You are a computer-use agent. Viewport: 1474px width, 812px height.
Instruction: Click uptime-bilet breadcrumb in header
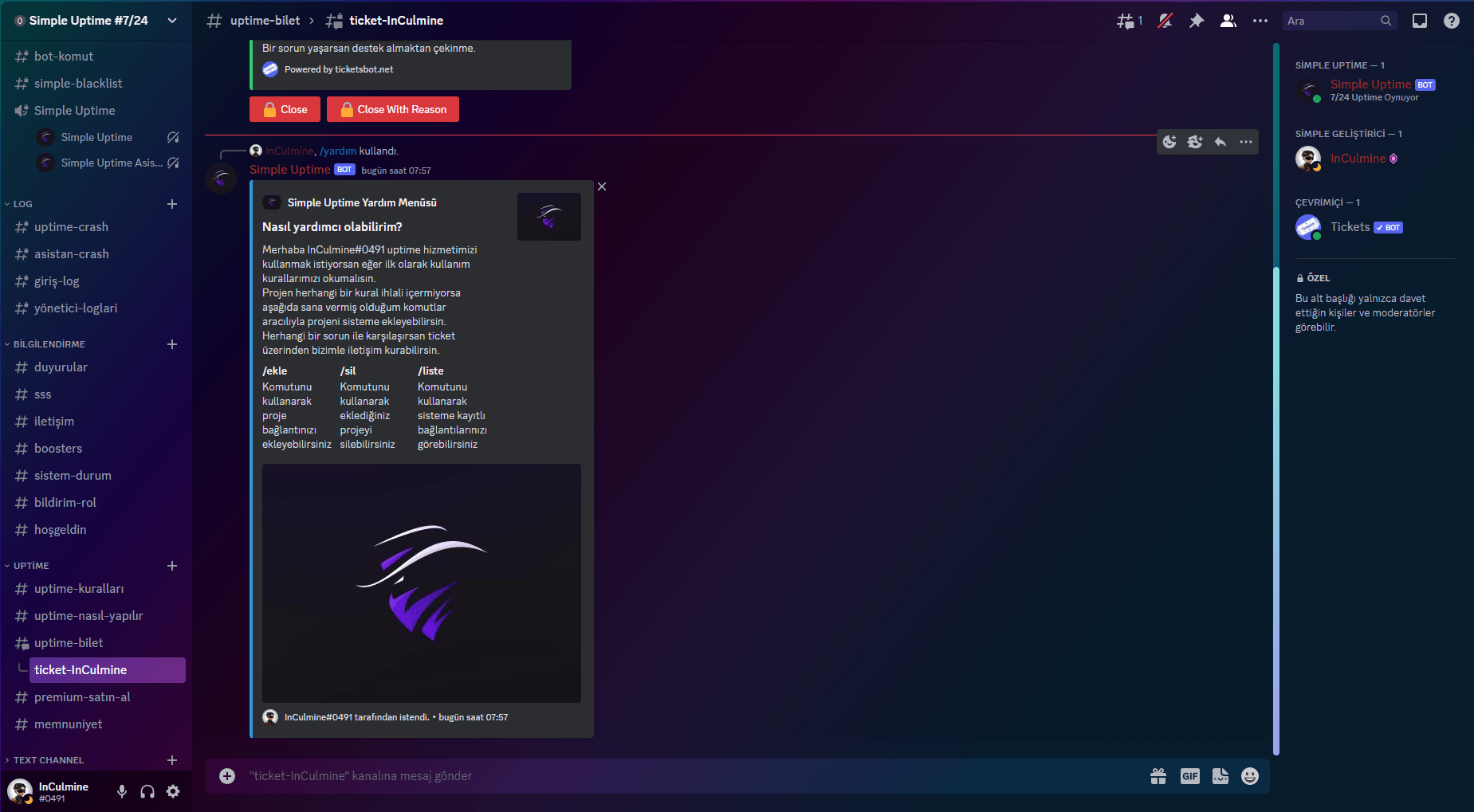[x=265, y=21]
